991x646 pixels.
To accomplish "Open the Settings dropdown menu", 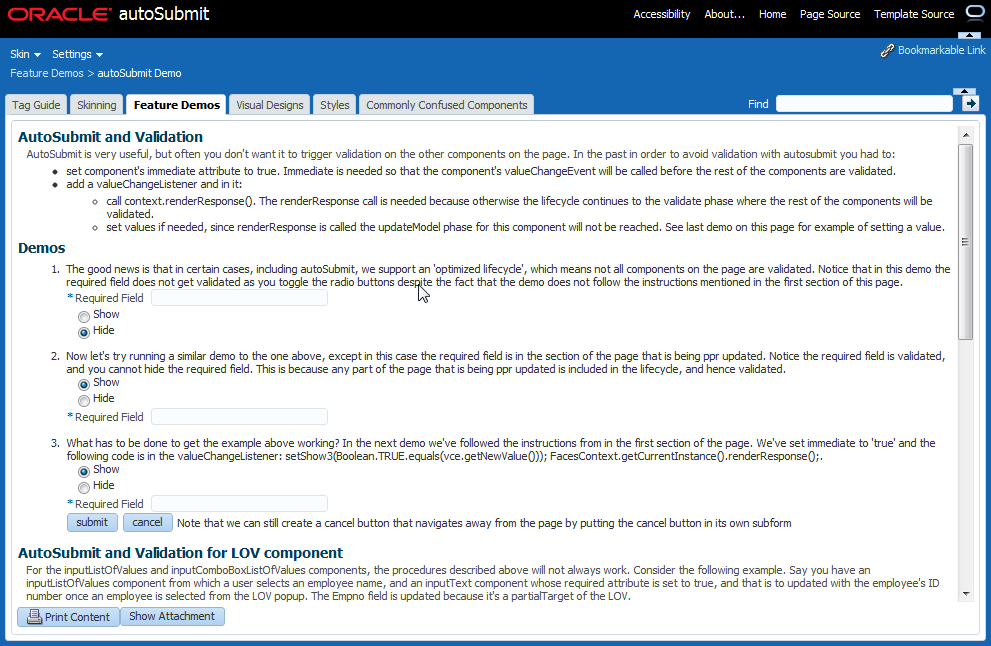I will tap(77, 54).
